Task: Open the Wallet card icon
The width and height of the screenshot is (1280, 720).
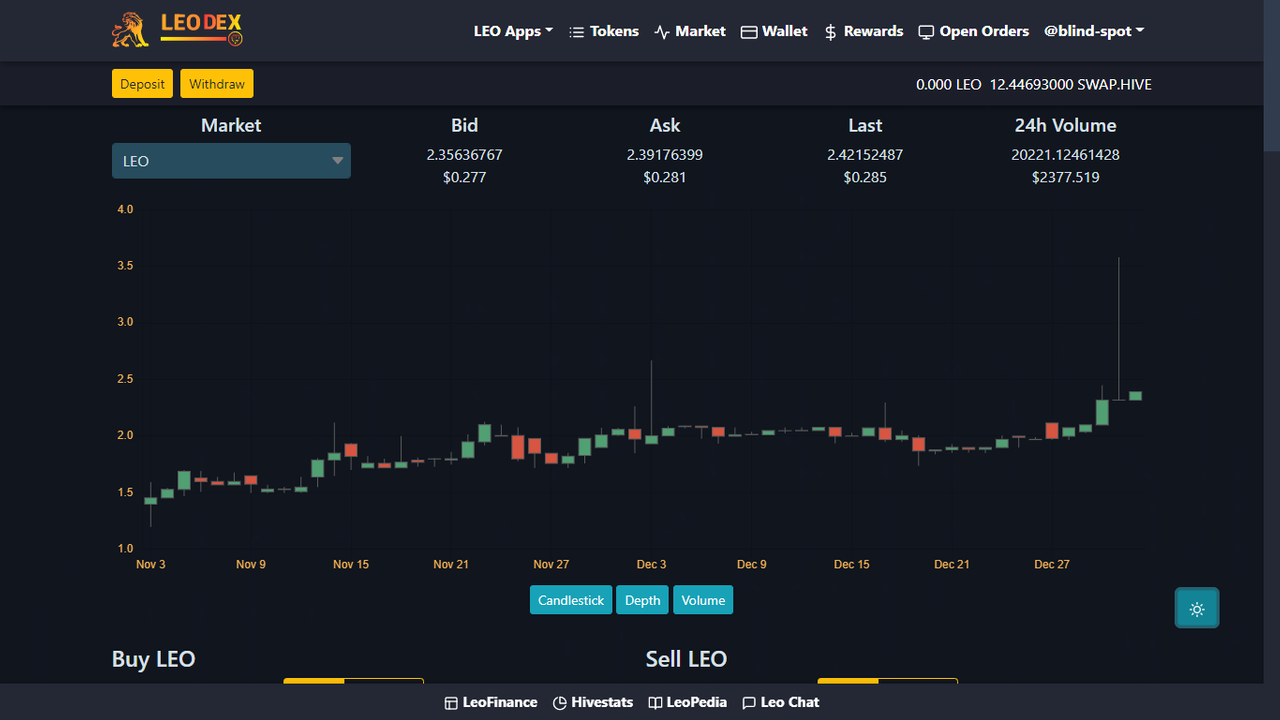Action: [x=749, y=32]
